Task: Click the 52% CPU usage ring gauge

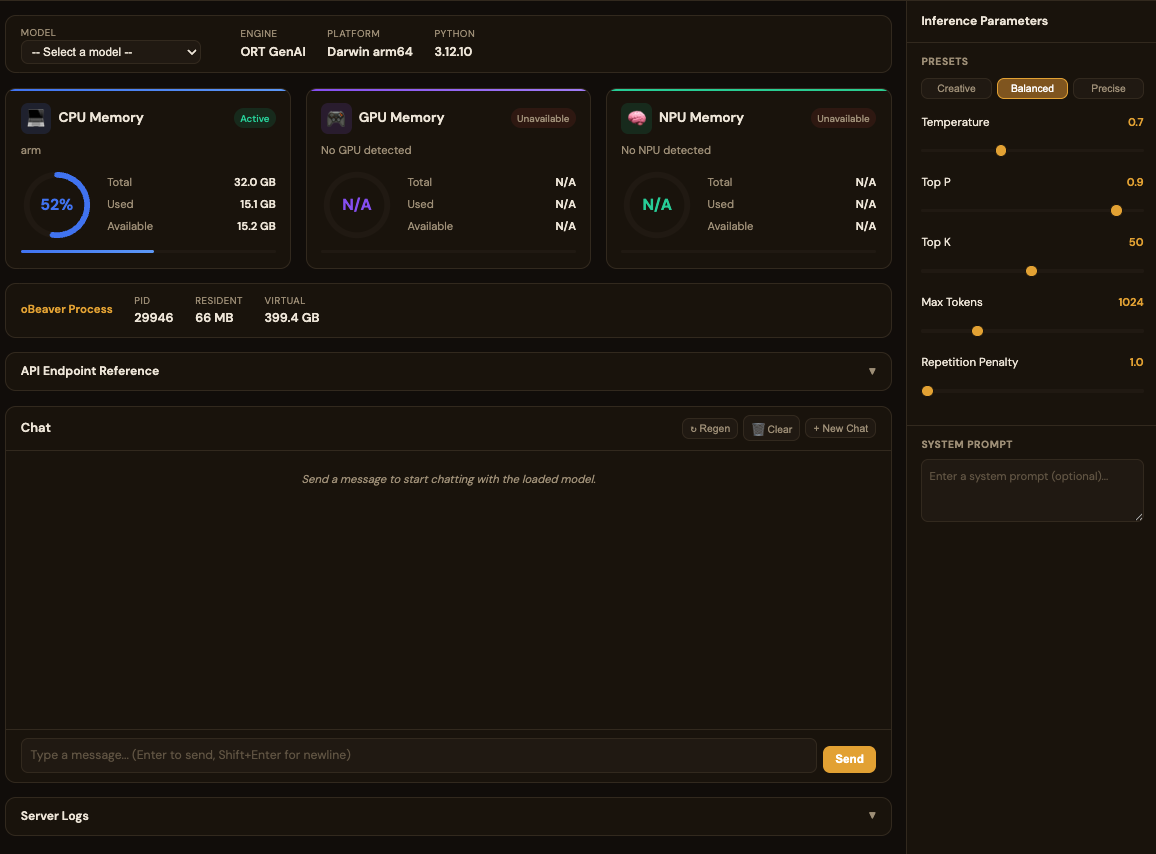Action: (57, 204)
